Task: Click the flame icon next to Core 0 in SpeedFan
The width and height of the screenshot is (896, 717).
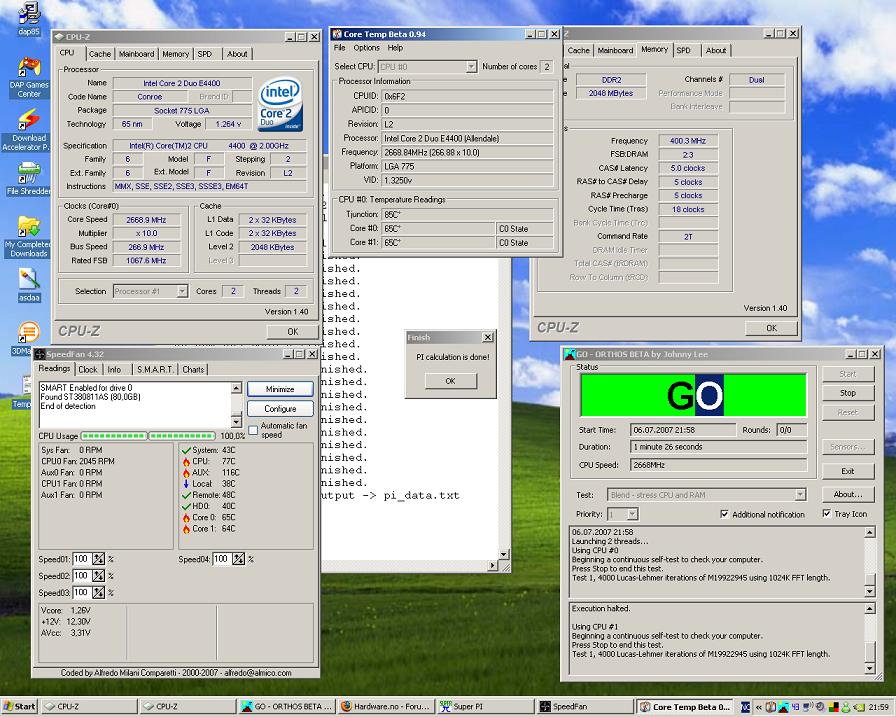Action: click(x=186, y=517)
